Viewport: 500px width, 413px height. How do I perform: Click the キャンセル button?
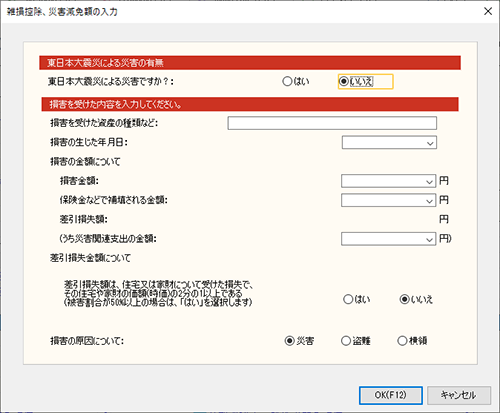[x=459, y=395]
